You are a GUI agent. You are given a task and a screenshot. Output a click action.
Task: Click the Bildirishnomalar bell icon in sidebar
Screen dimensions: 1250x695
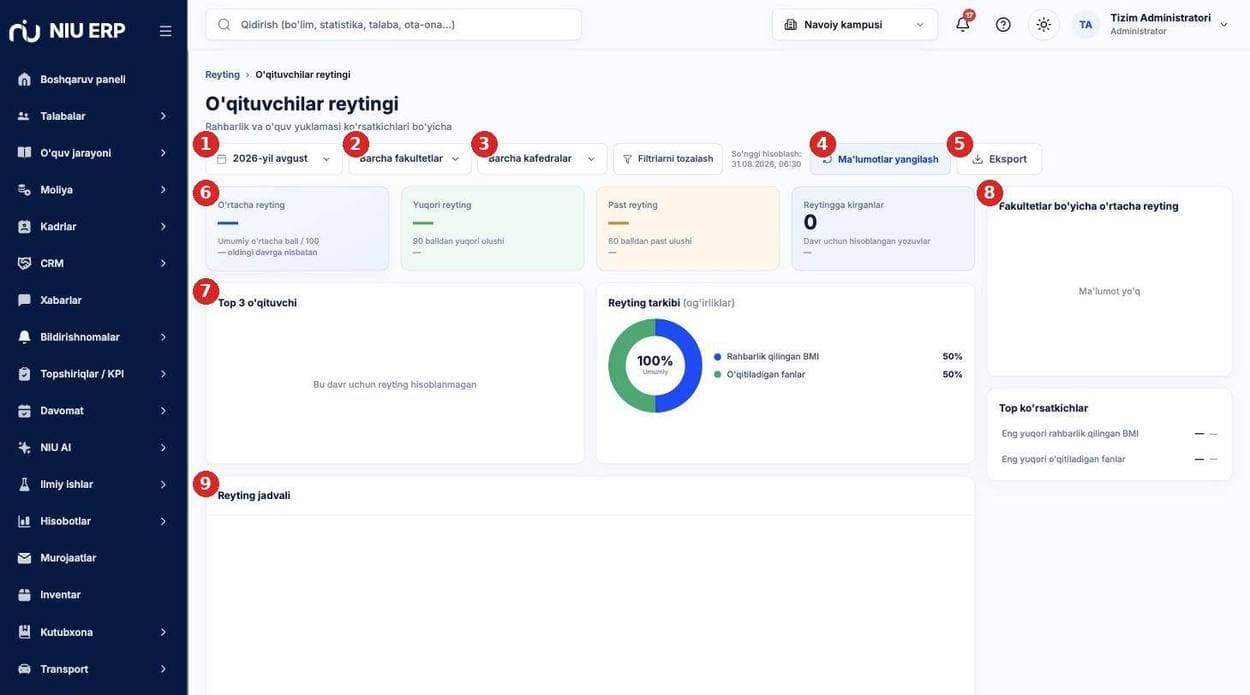[x=24, y=337]
